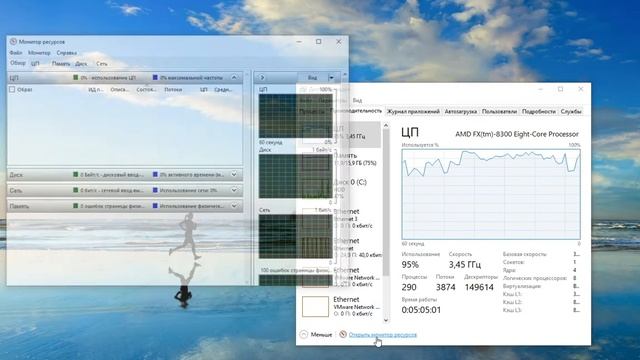The height and width of the screenshot is (360, 640).
Task: Open the Монитор menu in Resource Monitor
Action: click(x=39, y=53)
